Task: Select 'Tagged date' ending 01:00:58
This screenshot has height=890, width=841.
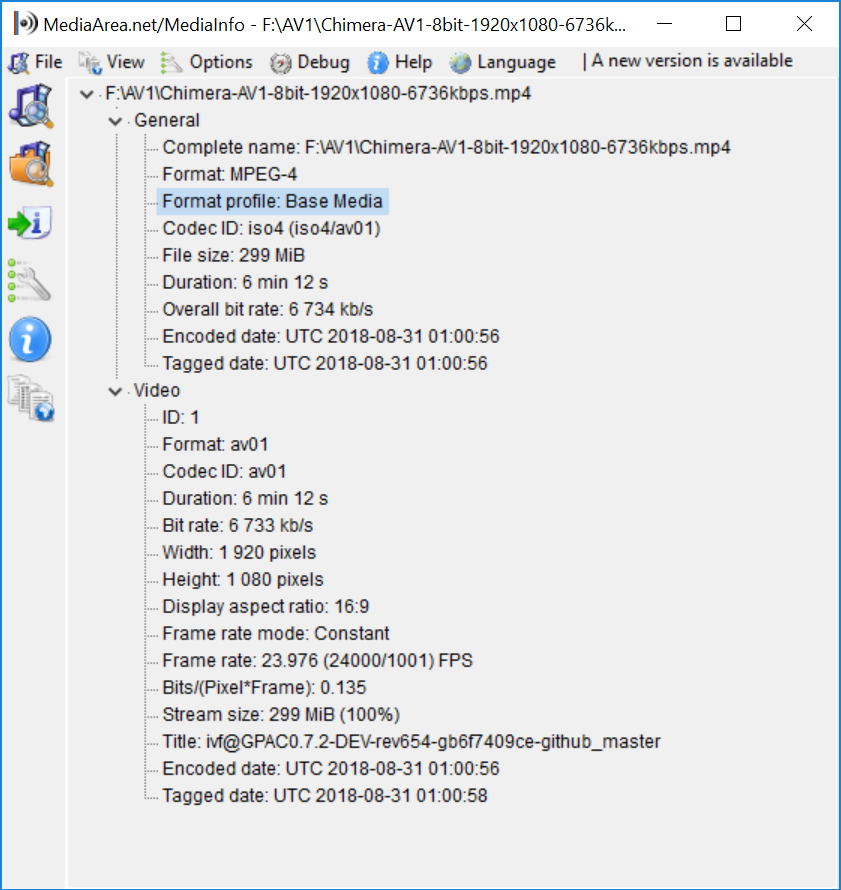Action: pyautogui.click(x=325, y=796)
